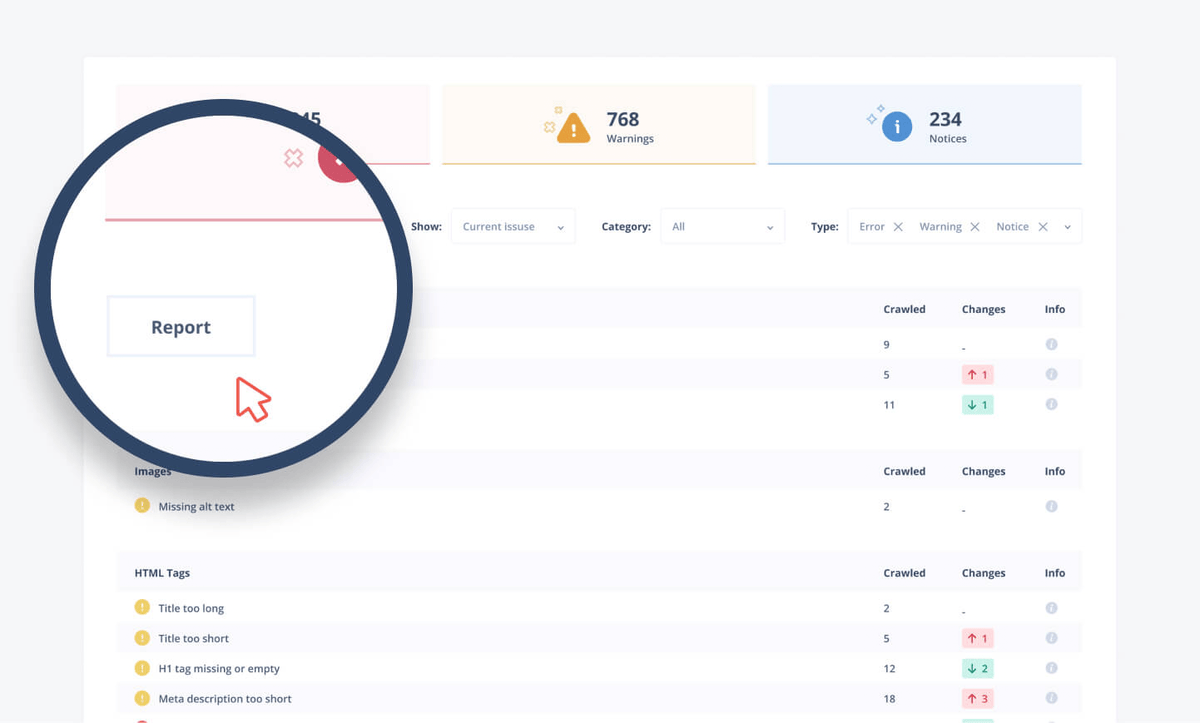
Task: Open the Notices summary card
Action: (x=924, y=125)
